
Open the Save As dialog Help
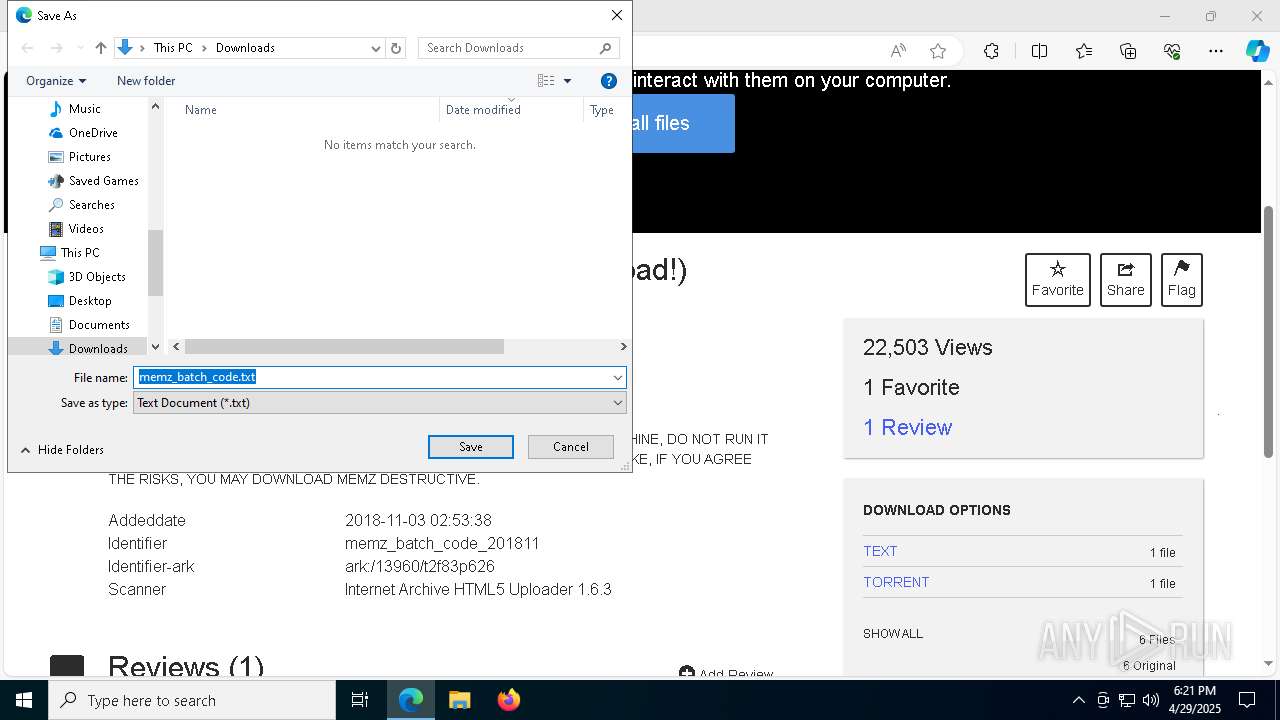tap(608, 81)
